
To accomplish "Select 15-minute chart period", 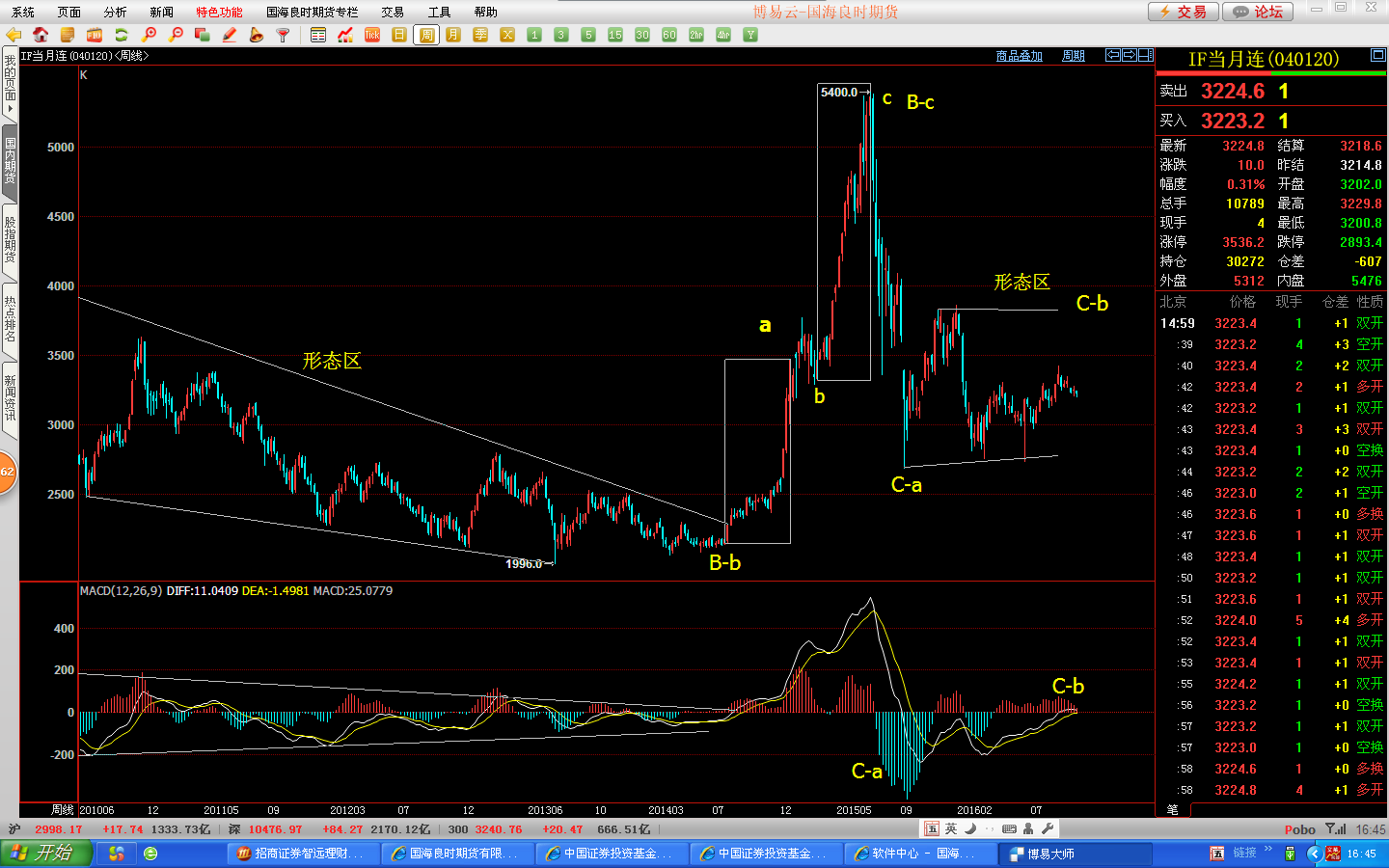I will (x=615, y=35).
